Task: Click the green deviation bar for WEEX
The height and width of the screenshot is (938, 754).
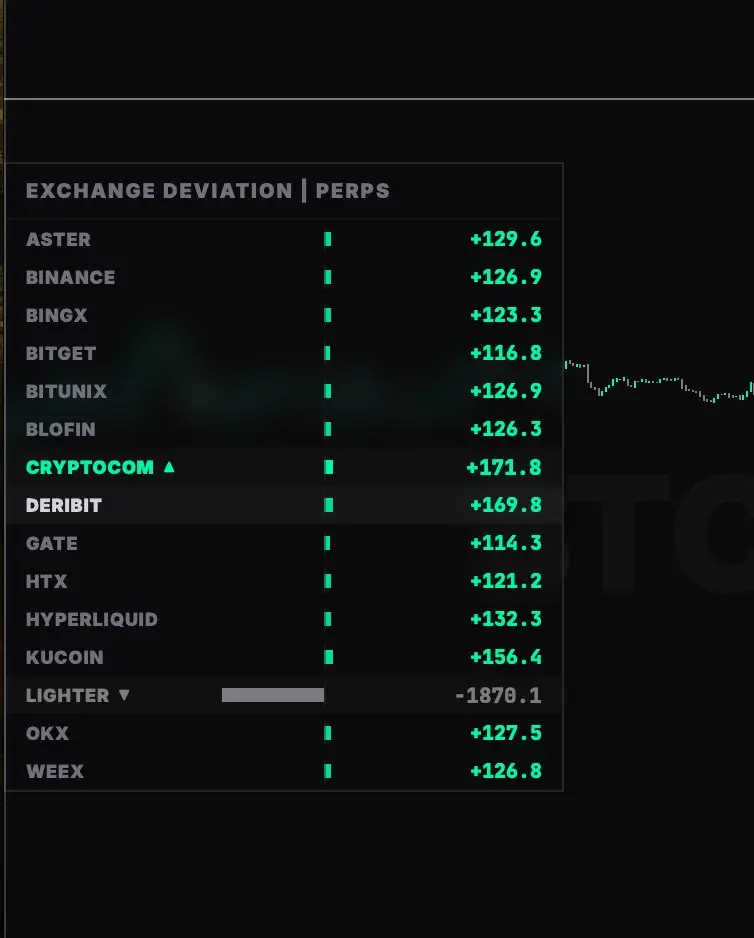Action: click(327, 771)
